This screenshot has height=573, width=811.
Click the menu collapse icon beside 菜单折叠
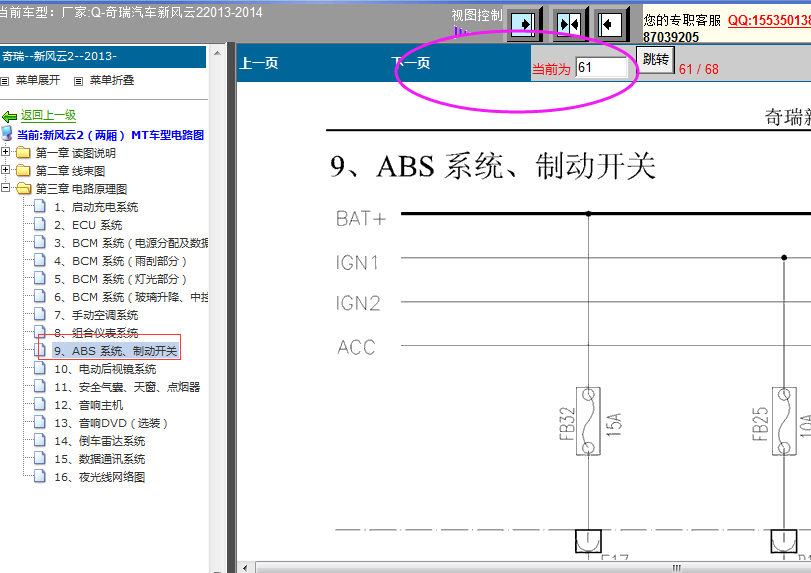pyautogui.click(x=78, y=81)
